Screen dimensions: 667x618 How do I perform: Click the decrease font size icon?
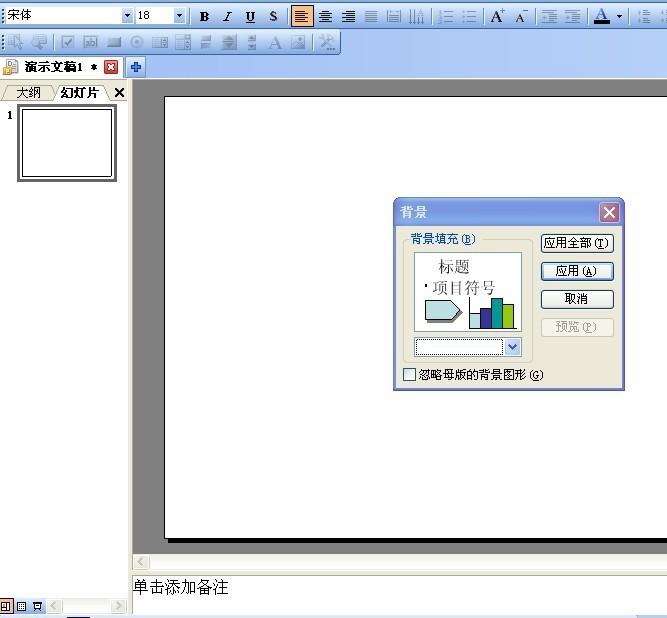point(520,16)
